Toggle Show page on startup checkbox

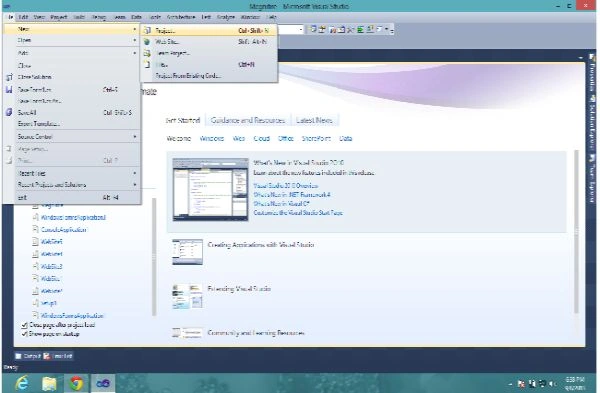pyautogui.click(x=24, y=334)
